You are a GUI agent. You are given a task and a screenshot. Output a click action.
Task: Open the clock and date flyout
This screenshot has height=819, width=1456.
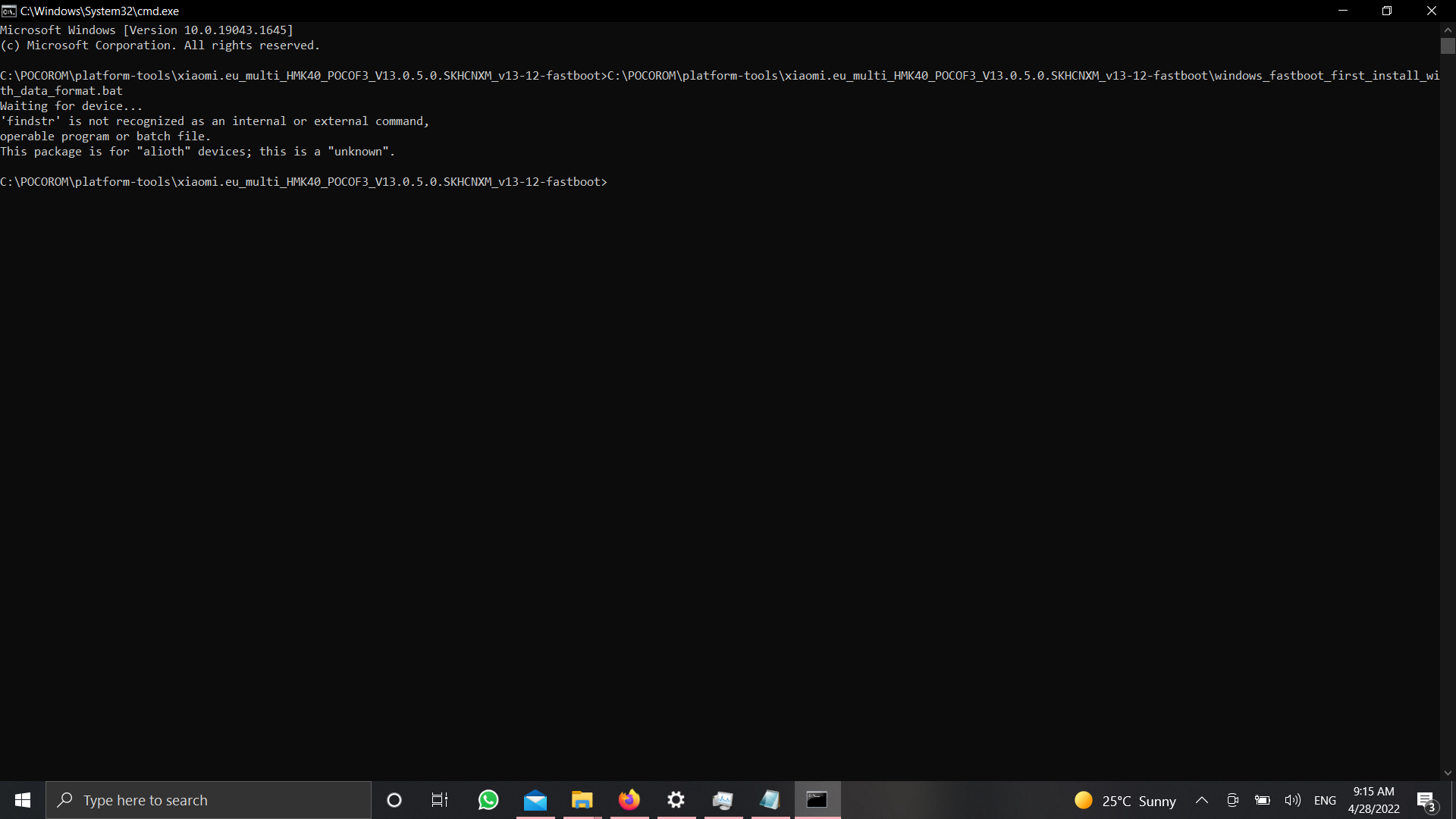[1373, 800]
